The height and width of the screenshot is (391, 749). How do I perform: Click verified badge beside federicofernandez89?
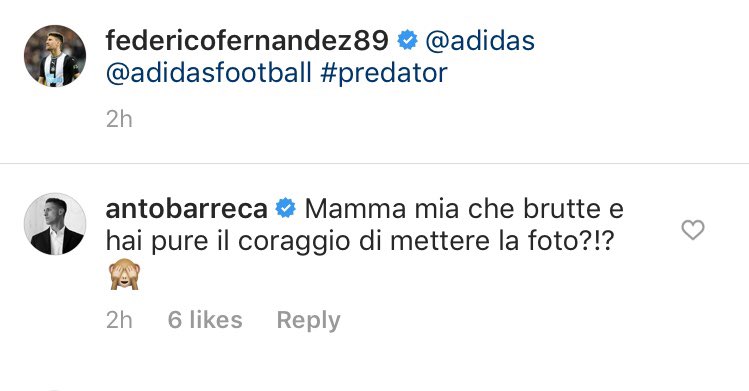point(407,40)
